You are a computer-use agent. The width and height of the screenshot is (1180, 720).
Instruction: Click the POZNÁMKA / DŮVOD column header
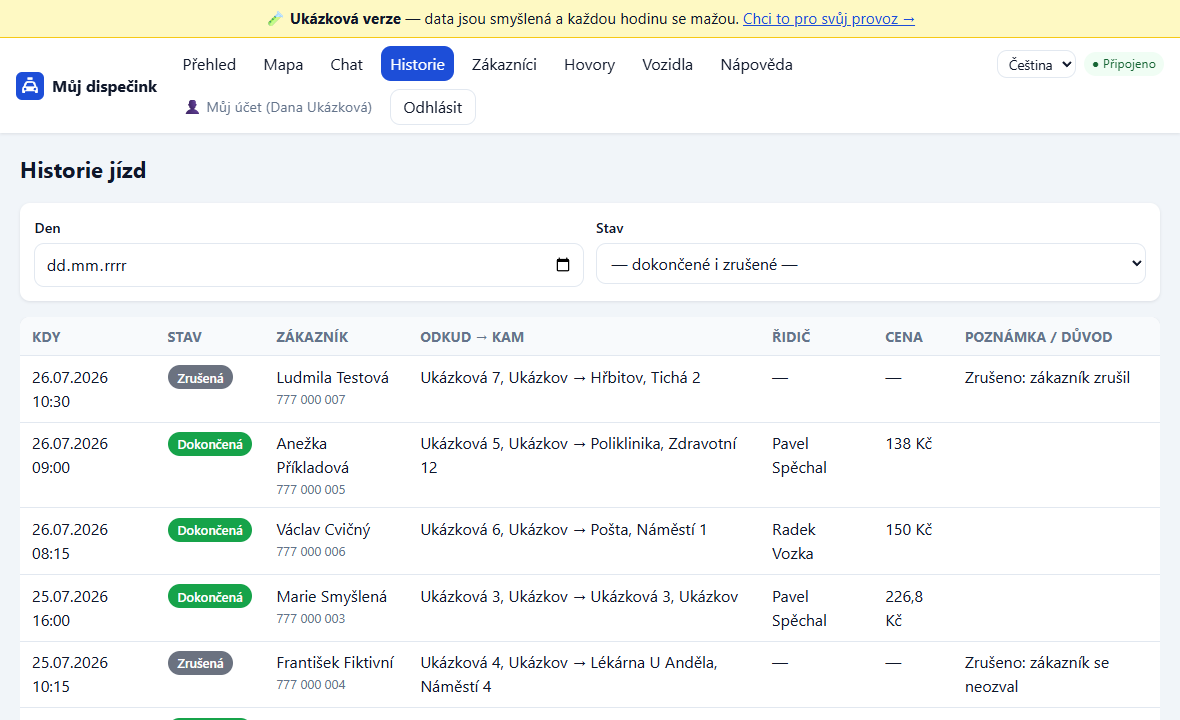(x=1039, y=337)
